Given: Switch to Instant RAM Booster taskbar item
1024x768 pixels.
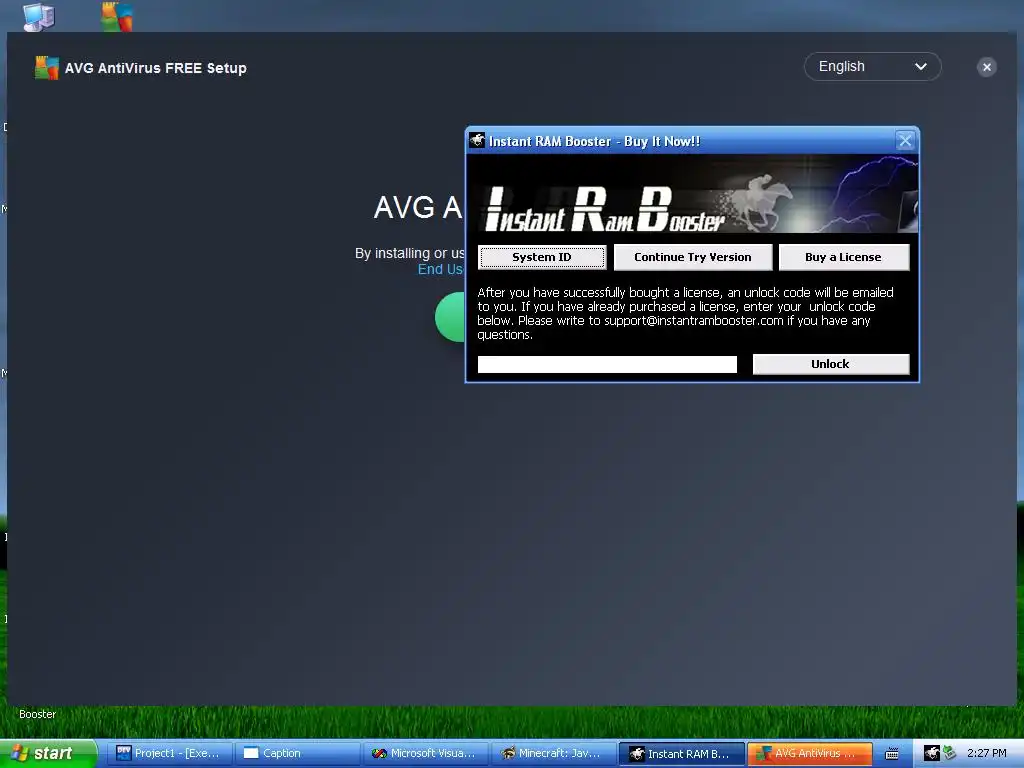Looking at the screenshot, I should click(680, 754).
